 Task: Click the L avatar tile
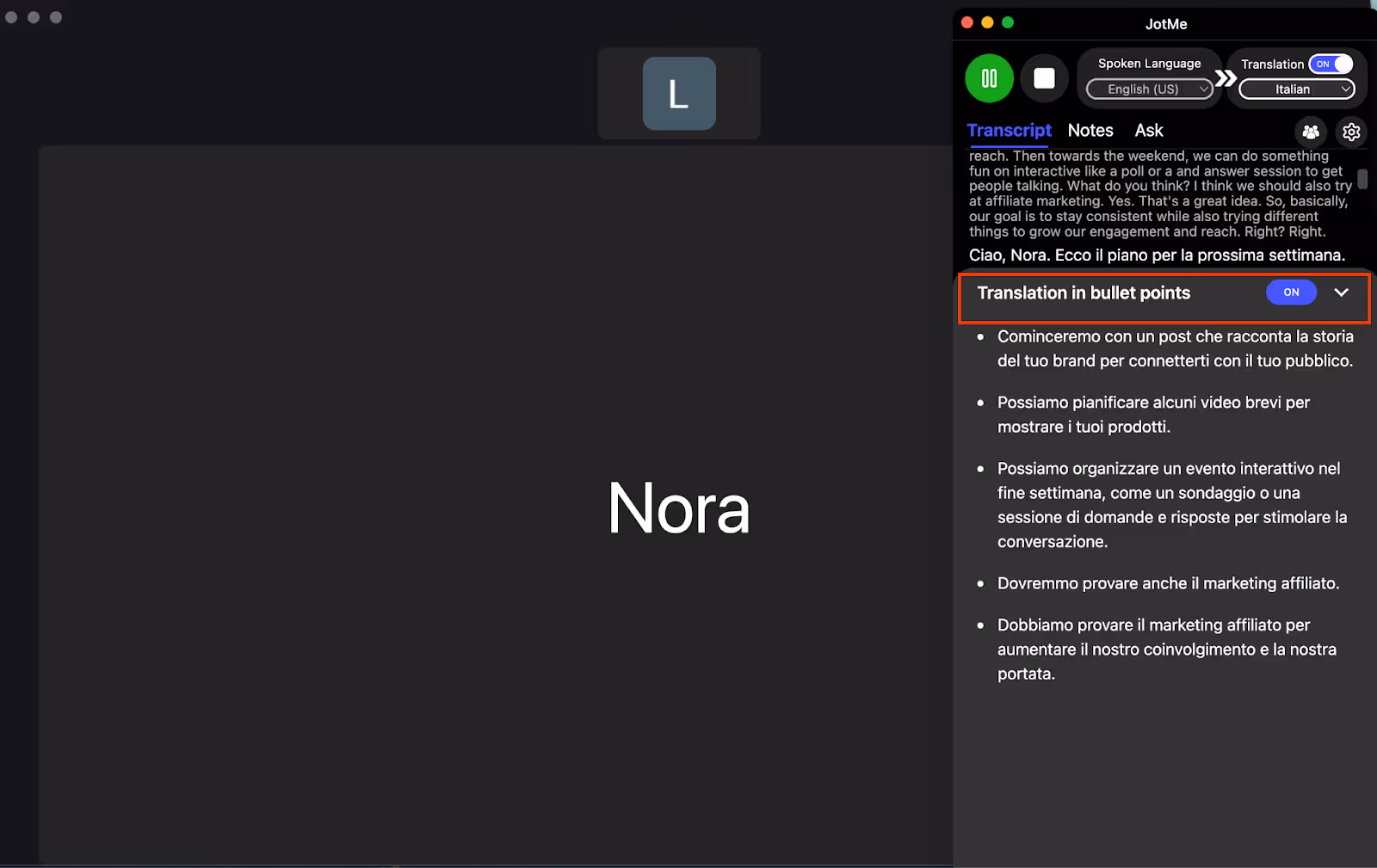(679, 94)
